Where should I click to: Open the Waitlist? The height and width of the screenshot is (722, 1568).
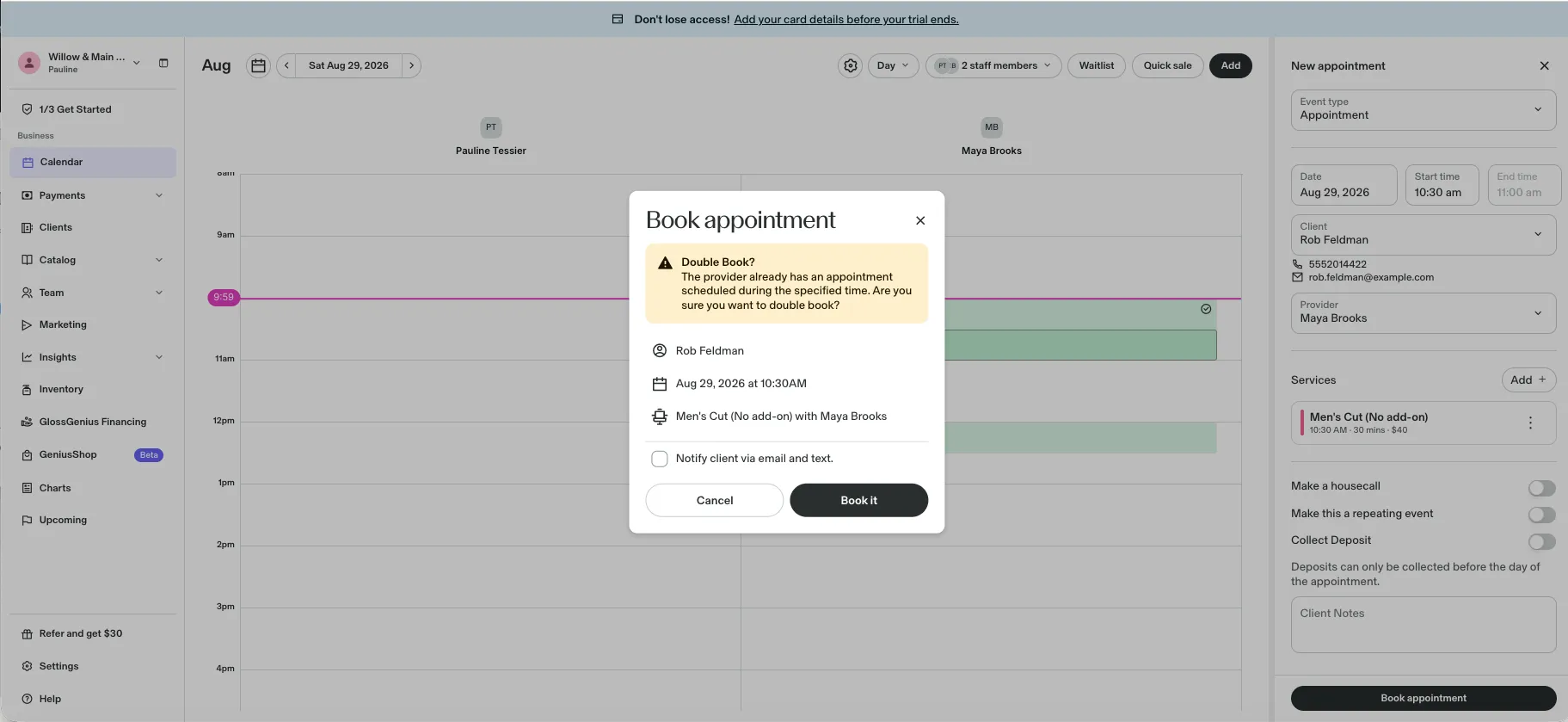1096,65
